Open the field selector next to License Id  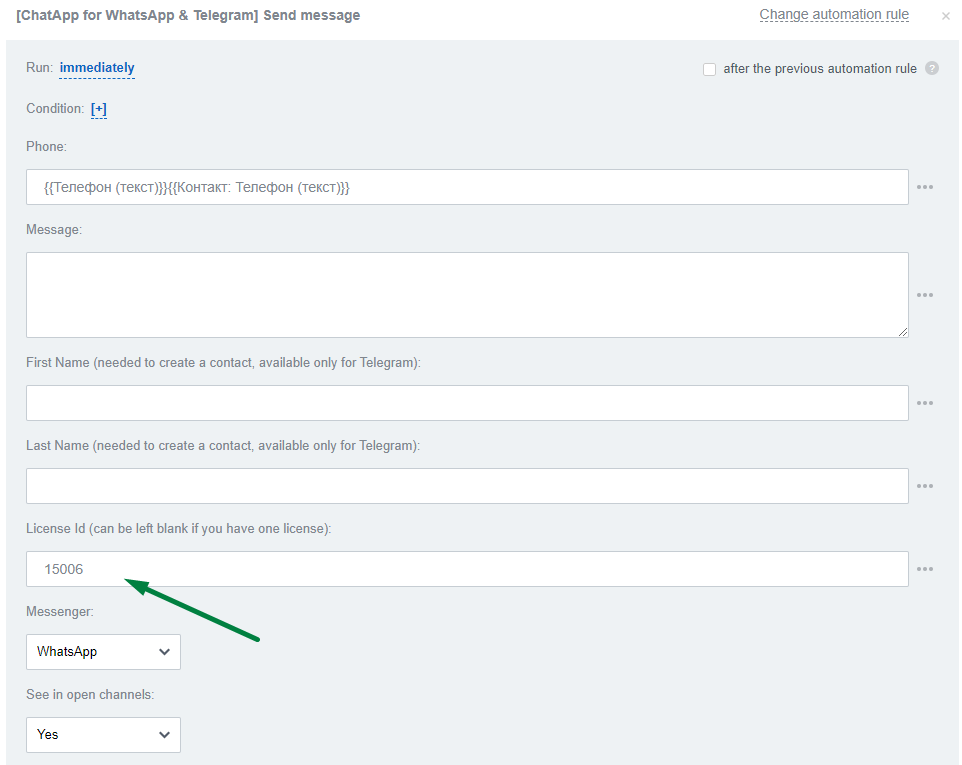pos(925,568)
